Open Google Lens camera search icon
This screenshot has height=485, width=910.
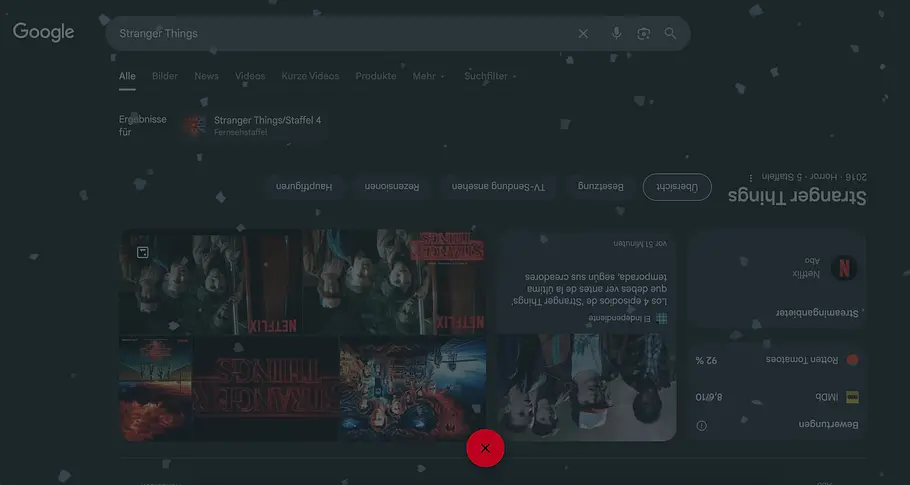tap(644, 34)
